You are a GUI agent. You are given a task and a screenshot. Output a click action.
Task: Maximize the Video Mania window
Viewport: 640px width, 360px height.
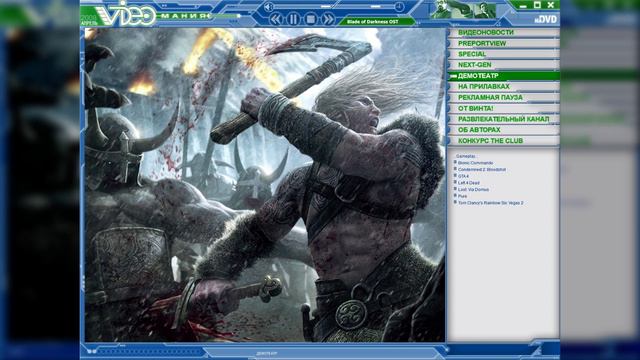[x=538, y=5]
